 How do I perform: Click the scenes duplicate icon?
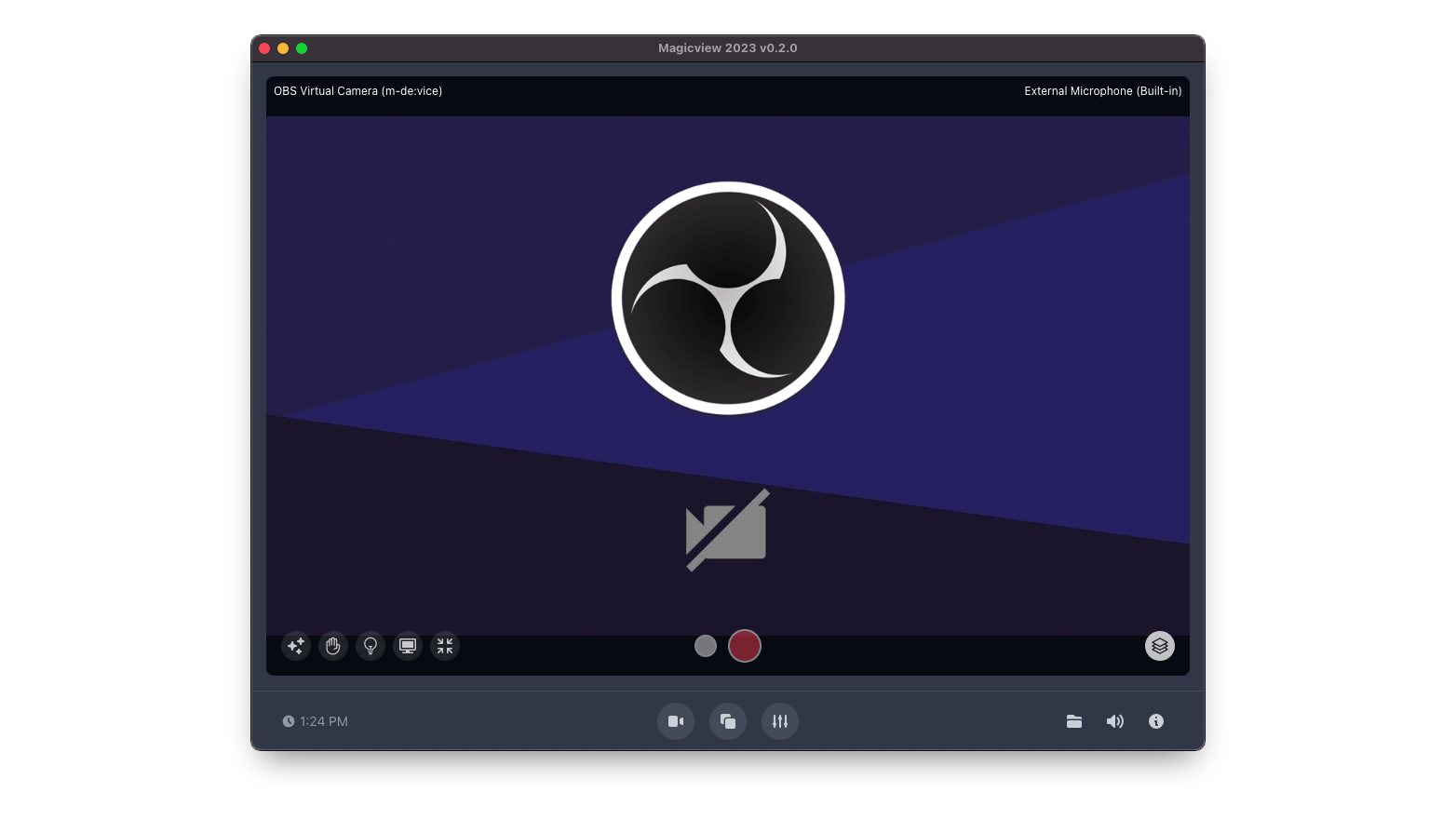click(728, 721)
